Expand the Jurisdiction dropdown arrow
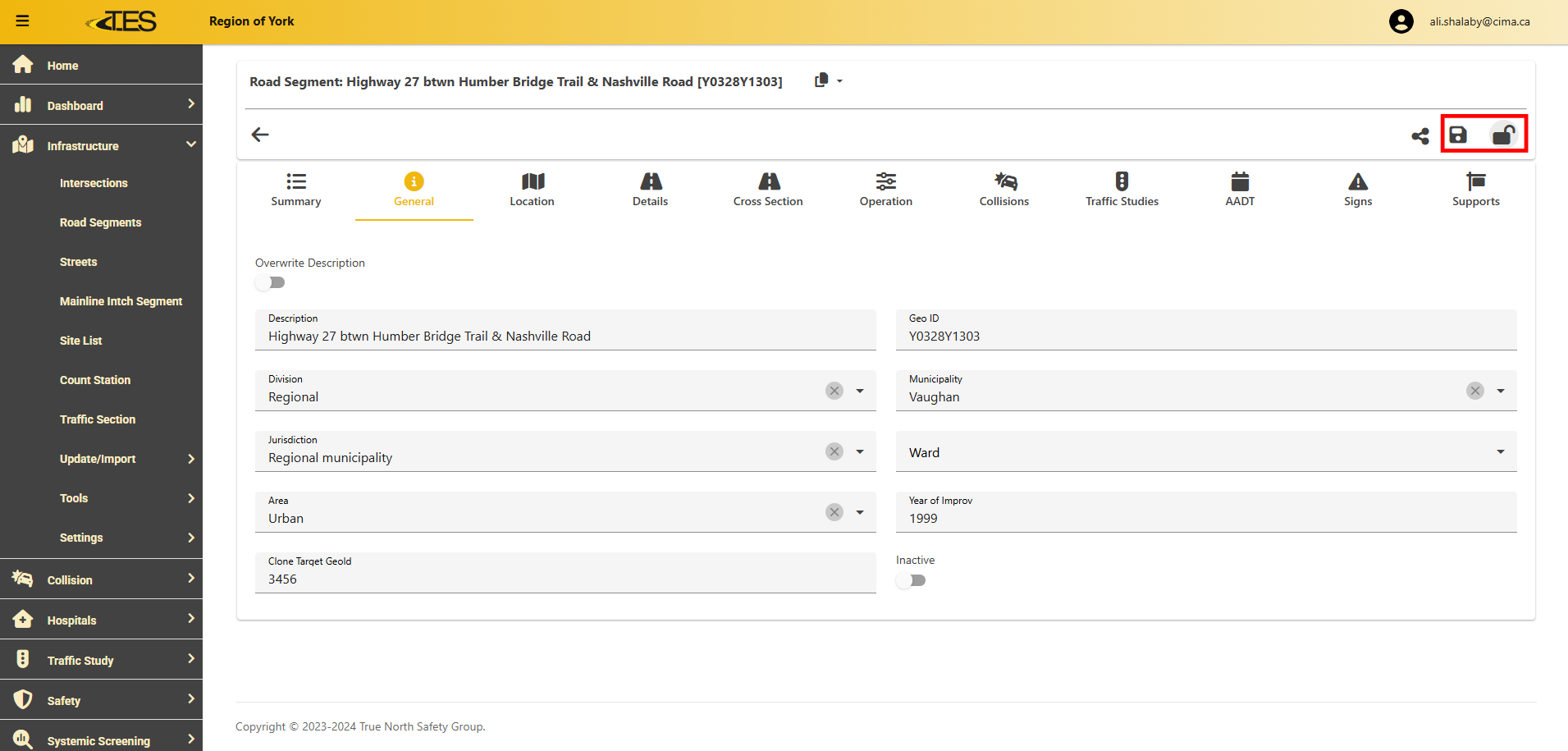Viewport: 1568px width, 751px height. 860,451
